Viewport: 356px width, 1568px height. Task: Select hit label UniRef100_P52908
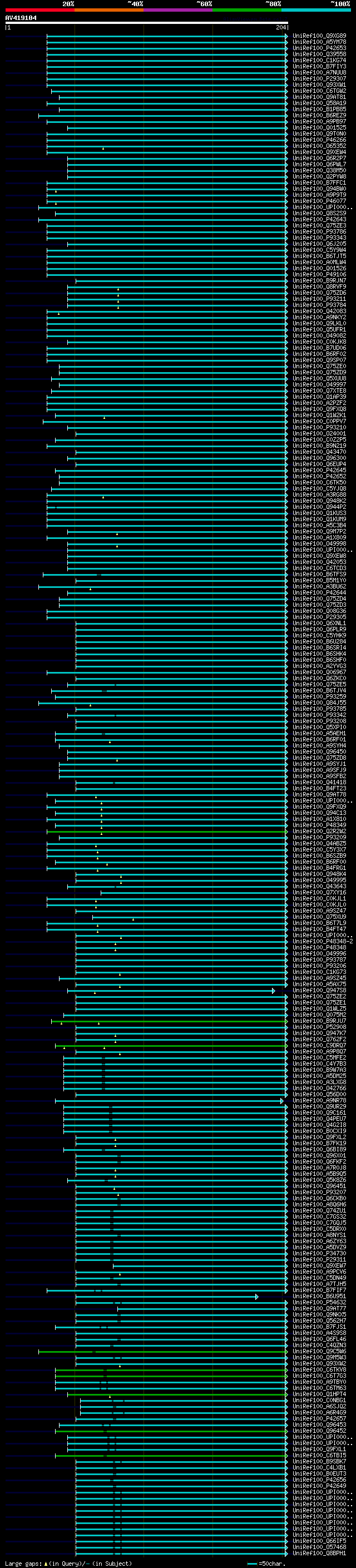point(319,1027)
